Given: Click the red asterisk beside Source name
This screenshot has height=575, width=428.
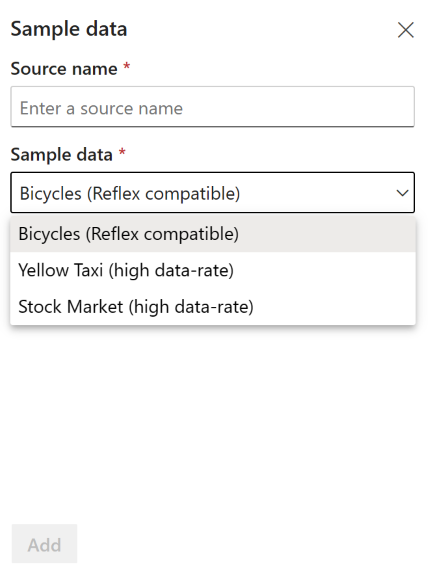Looking at the screenshot, I should pyautogui.click(x=127, y=66).
